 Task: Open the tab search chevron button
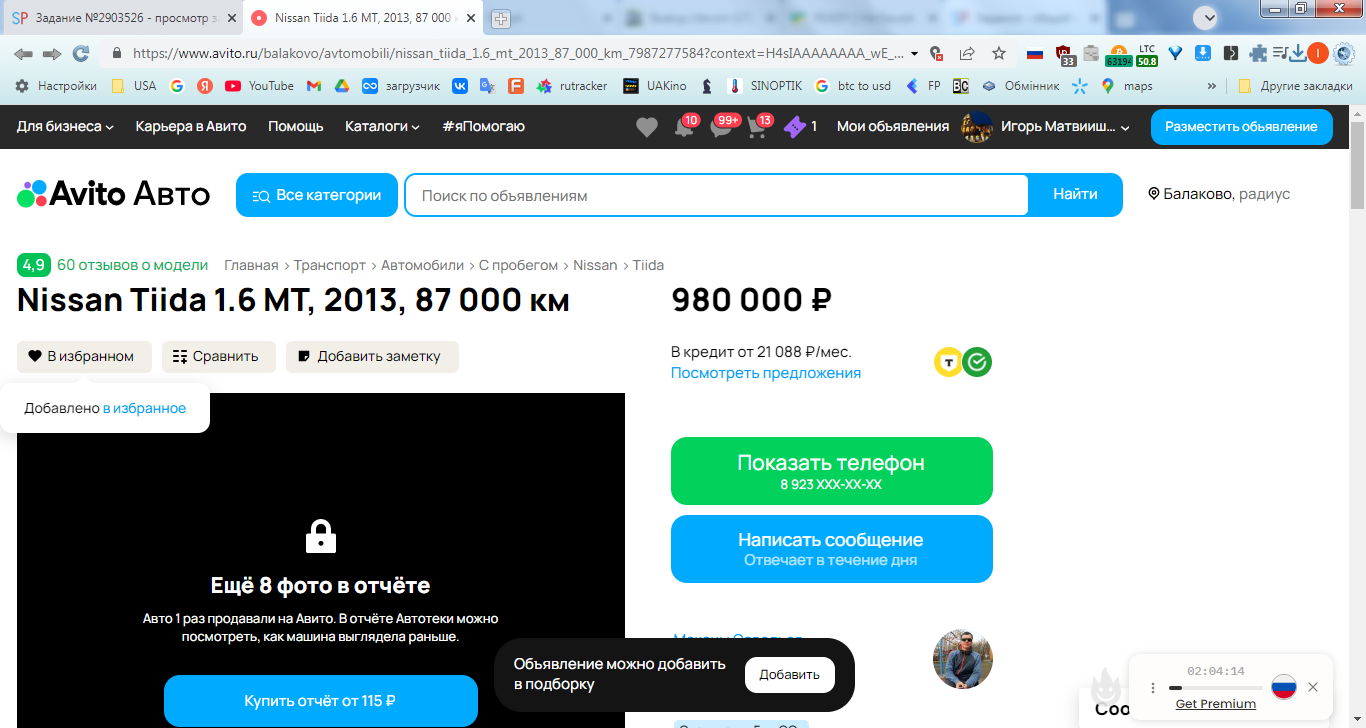tap(1208, 17)
